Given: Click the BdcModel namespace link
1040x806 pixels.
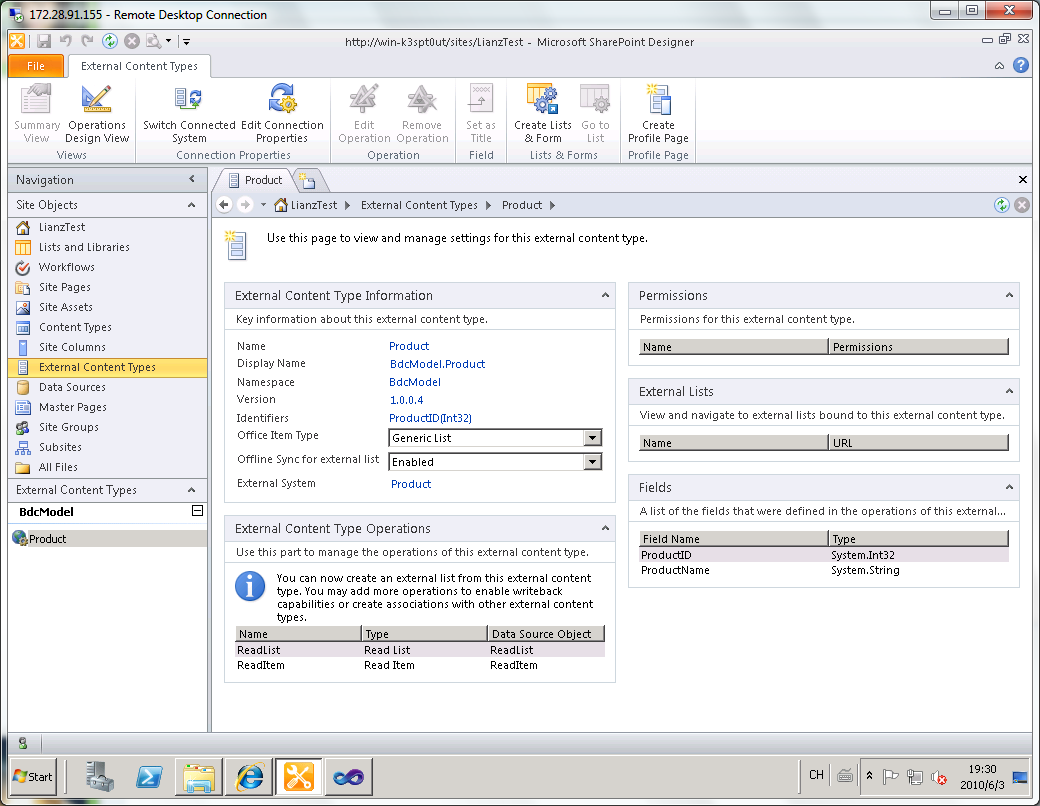Looking at the screenshot, I should click(x=415, y=382).
